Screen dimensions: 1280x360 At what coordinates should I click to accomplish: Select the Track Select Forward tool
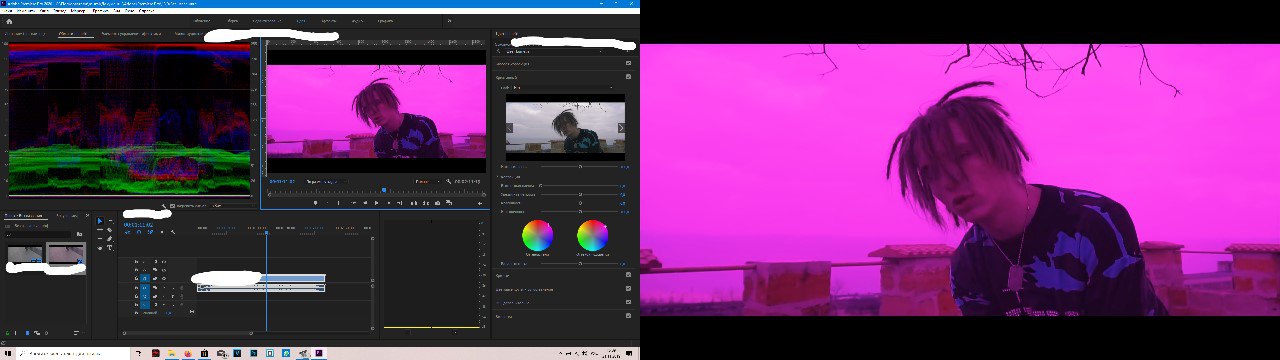coord(110,220)
